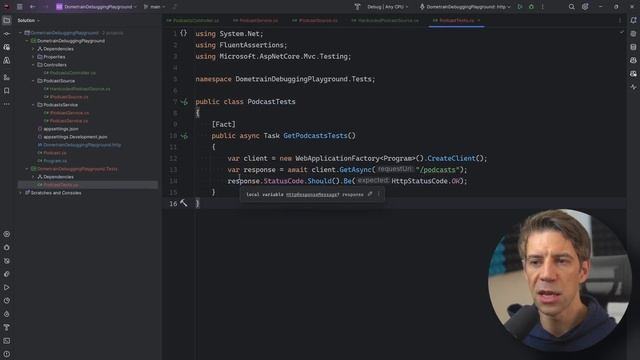Open the run configuration http dropdown
The image size is (640, 360).
tap(465, 7)
